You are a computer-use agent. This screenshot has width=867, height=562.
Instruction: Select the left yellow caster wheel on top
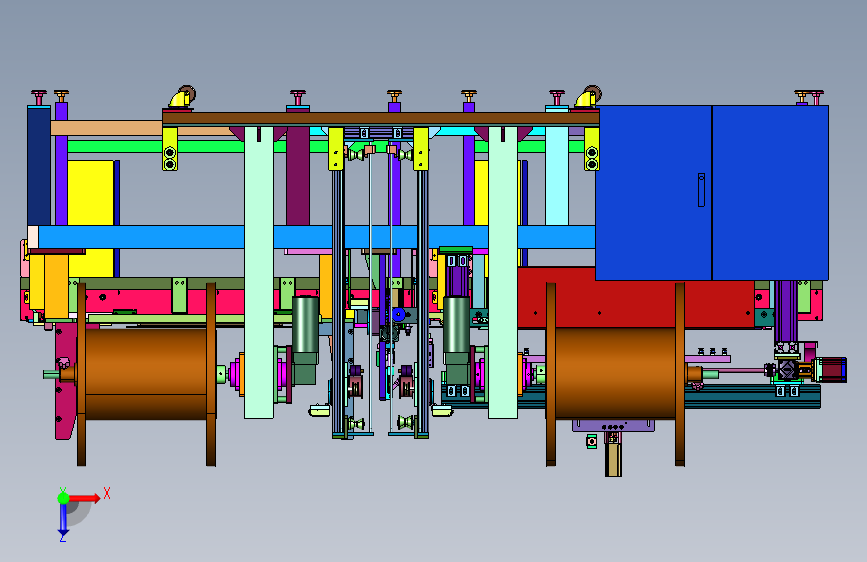tap(182, 98)
